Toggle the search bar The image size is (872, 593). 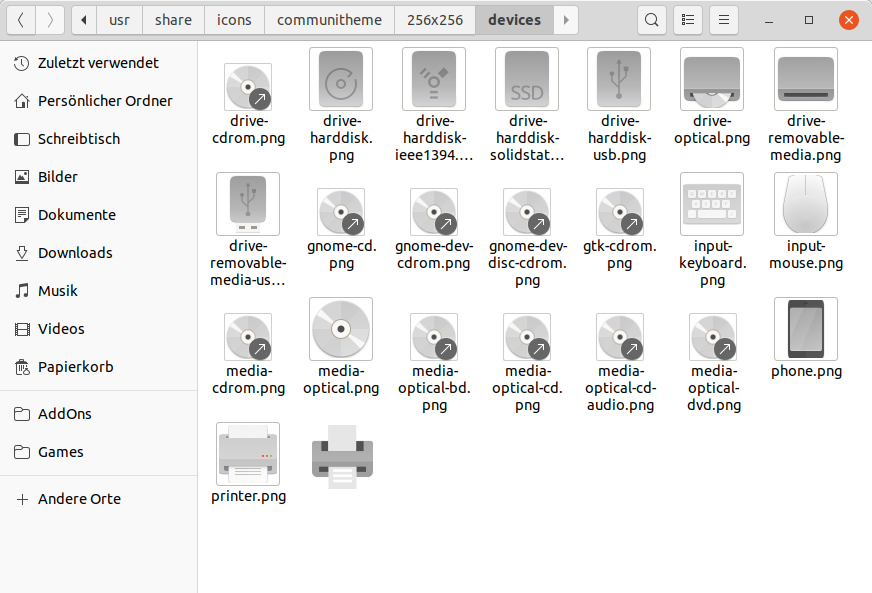(652, 19)
